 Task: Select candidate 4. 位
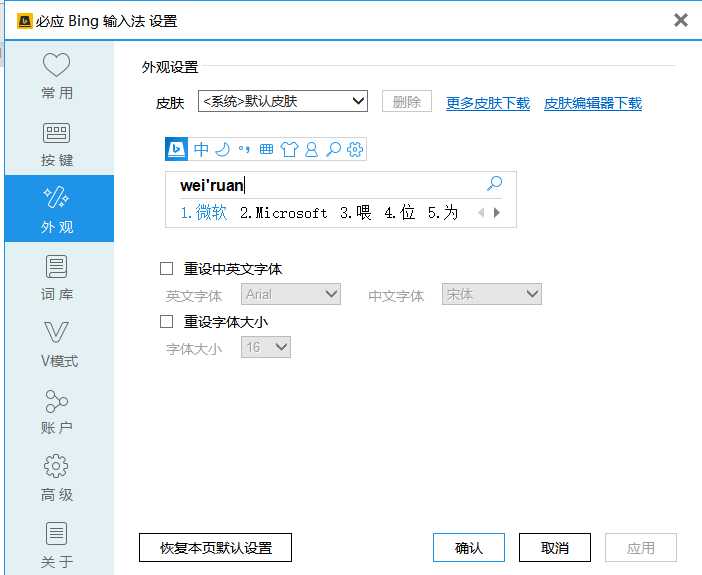pos(399,213)
